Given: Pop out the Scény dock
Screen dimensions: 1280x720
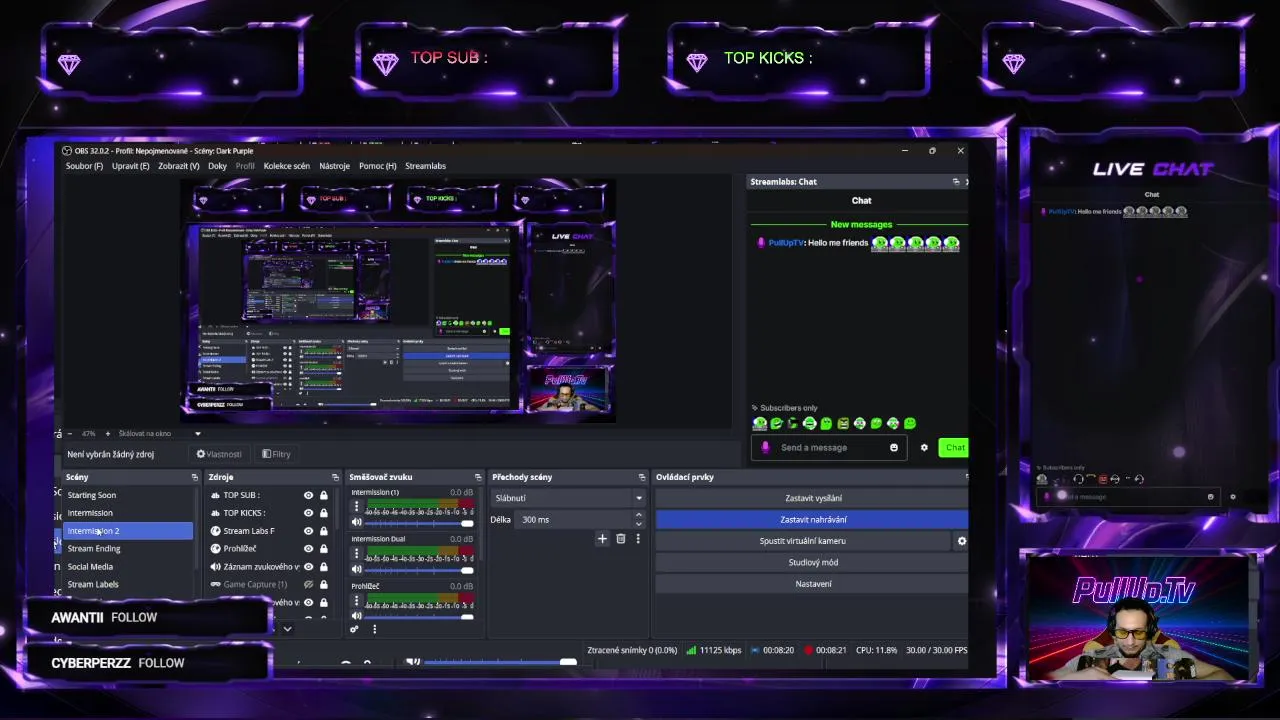Looking at the screenshot, I should click(194, 477).
